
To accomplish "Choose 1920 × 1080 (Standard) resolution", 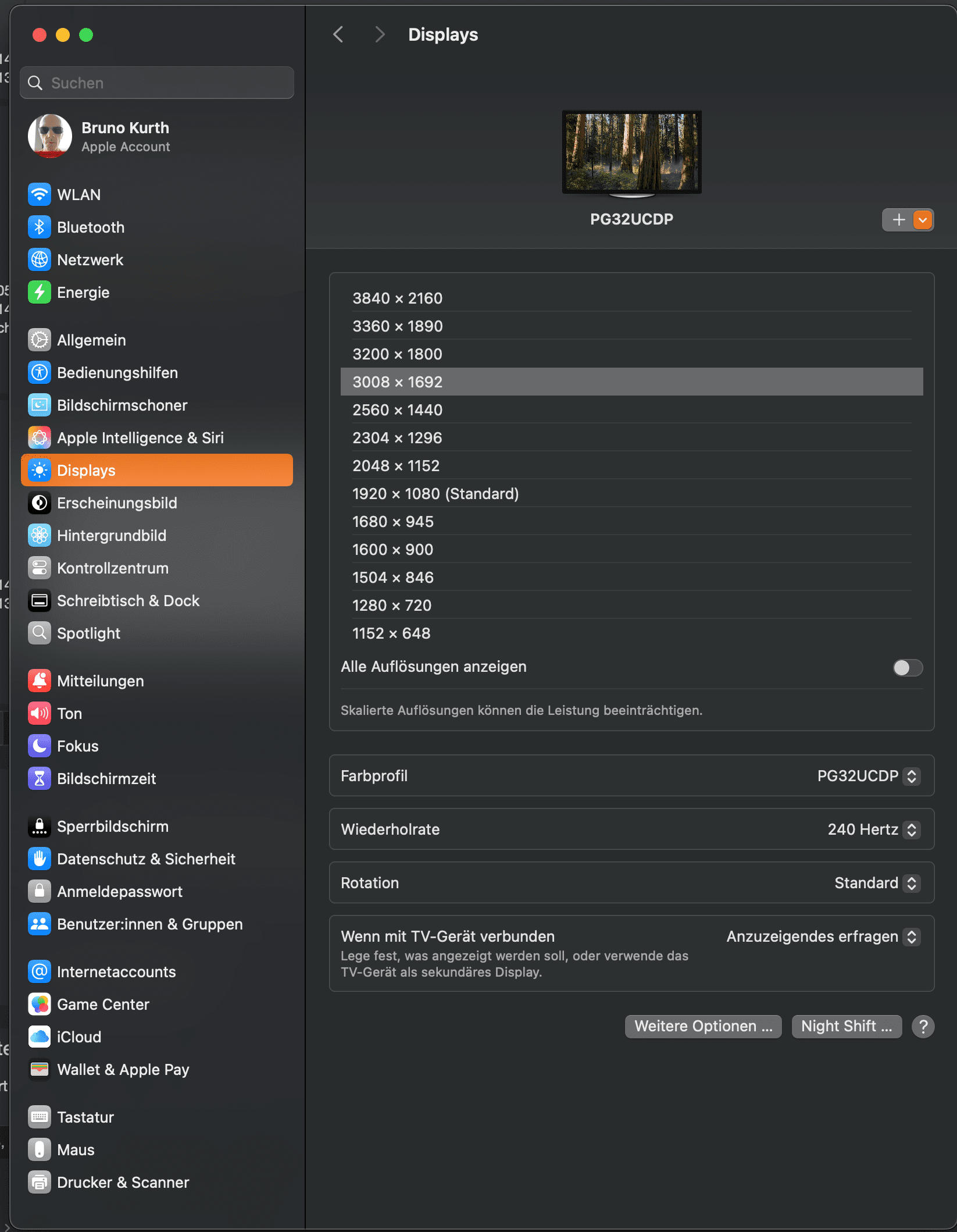I will (x=632, y=493).
